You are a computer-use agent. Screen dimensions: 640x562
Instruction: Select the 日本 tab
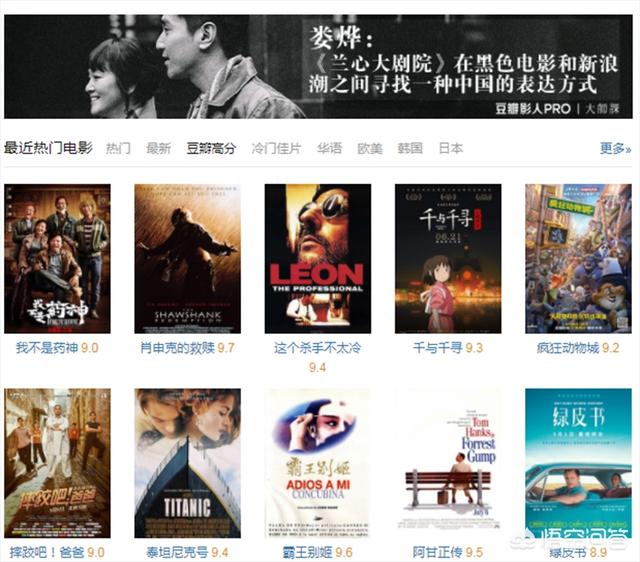[x=451, y=148]
